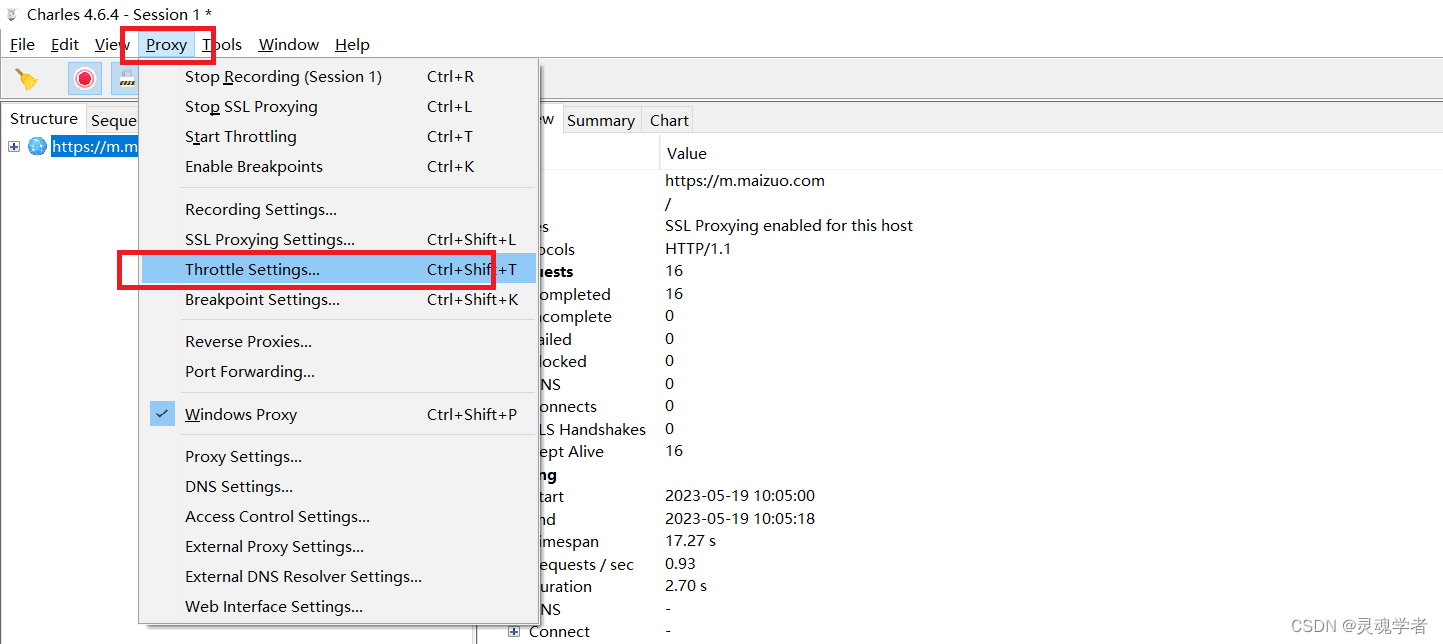
Task: Toggle the red Record button in toolbar
Action: (x=85, y=79)
